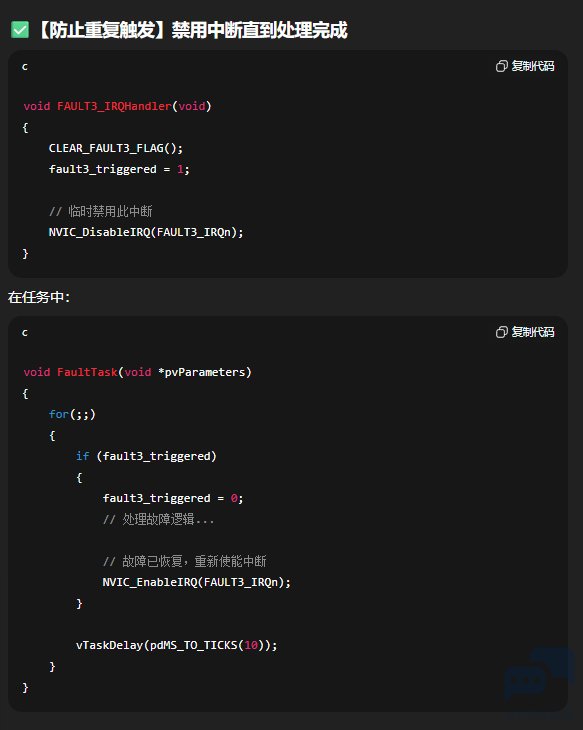Click 复制代码 text in the second code block
The width and height of the screenshot is (583, 730).
pos(533,332)
